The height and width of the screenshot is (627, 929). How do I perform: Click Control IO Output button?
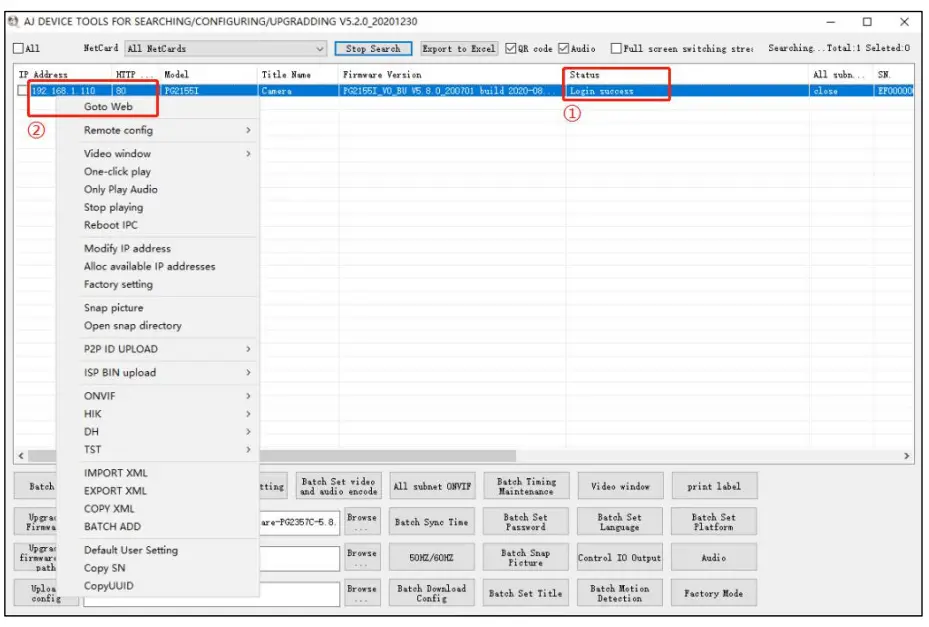tap(620, 558)
